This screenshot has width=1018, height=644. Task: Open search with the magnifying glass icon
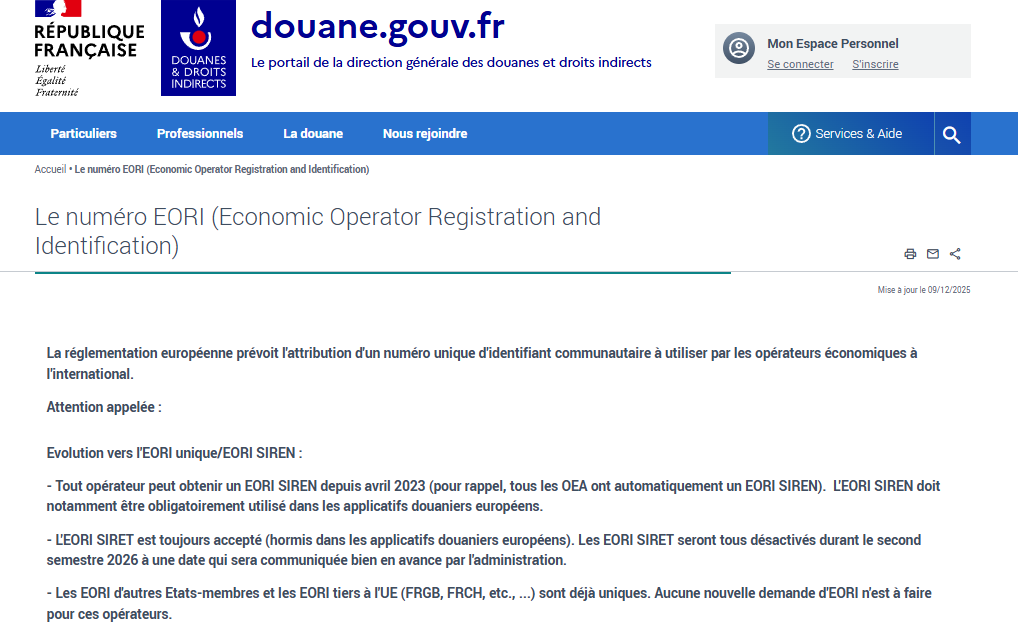click(x=951, y=134)
